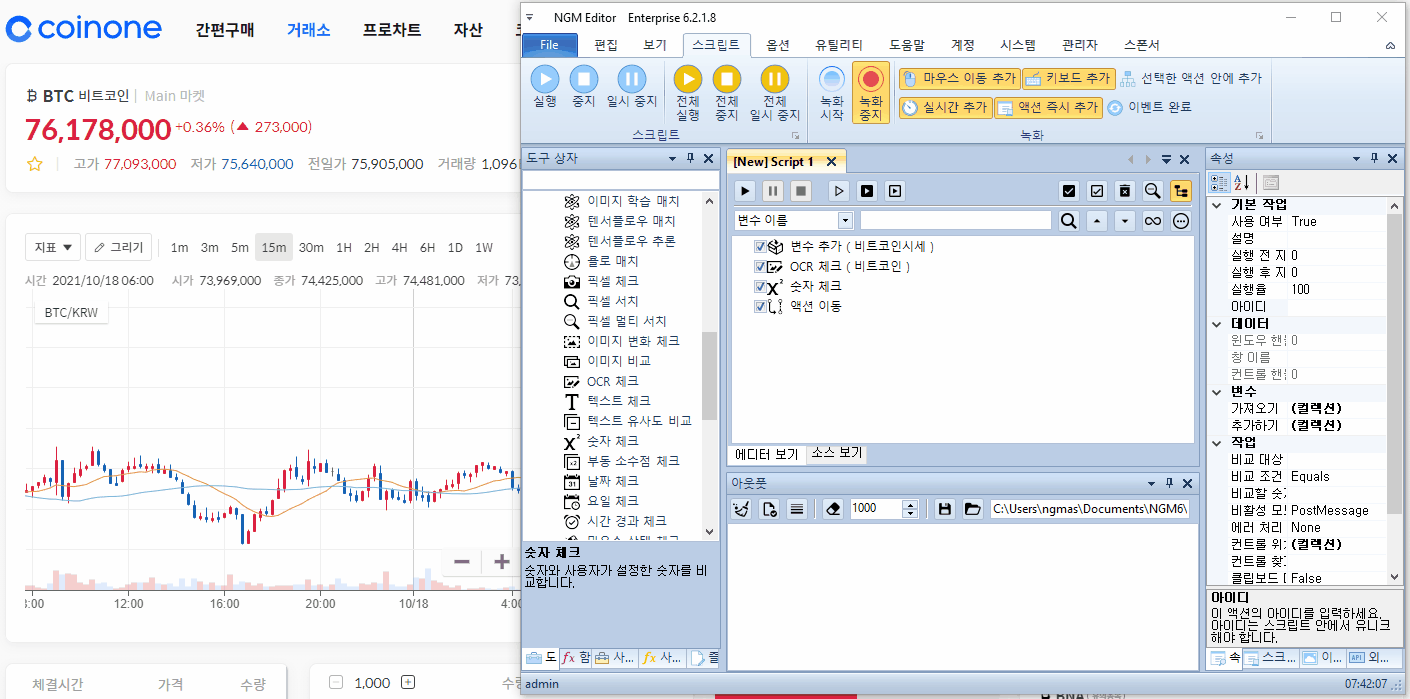Open the 변수 이름 dropdown in the script editor

845,220
